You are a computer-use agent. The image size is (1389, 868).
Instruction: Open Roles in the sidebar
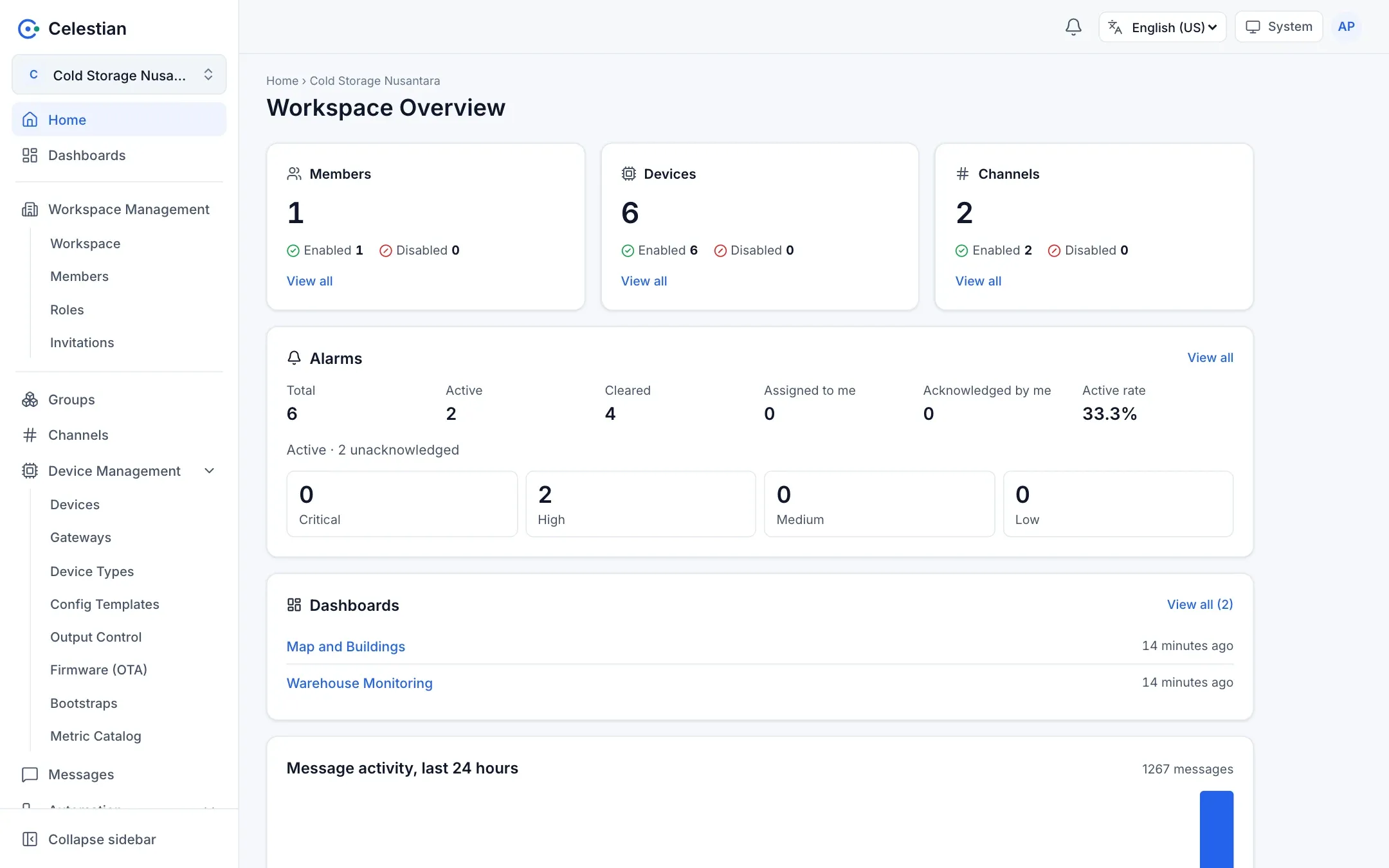67,310
